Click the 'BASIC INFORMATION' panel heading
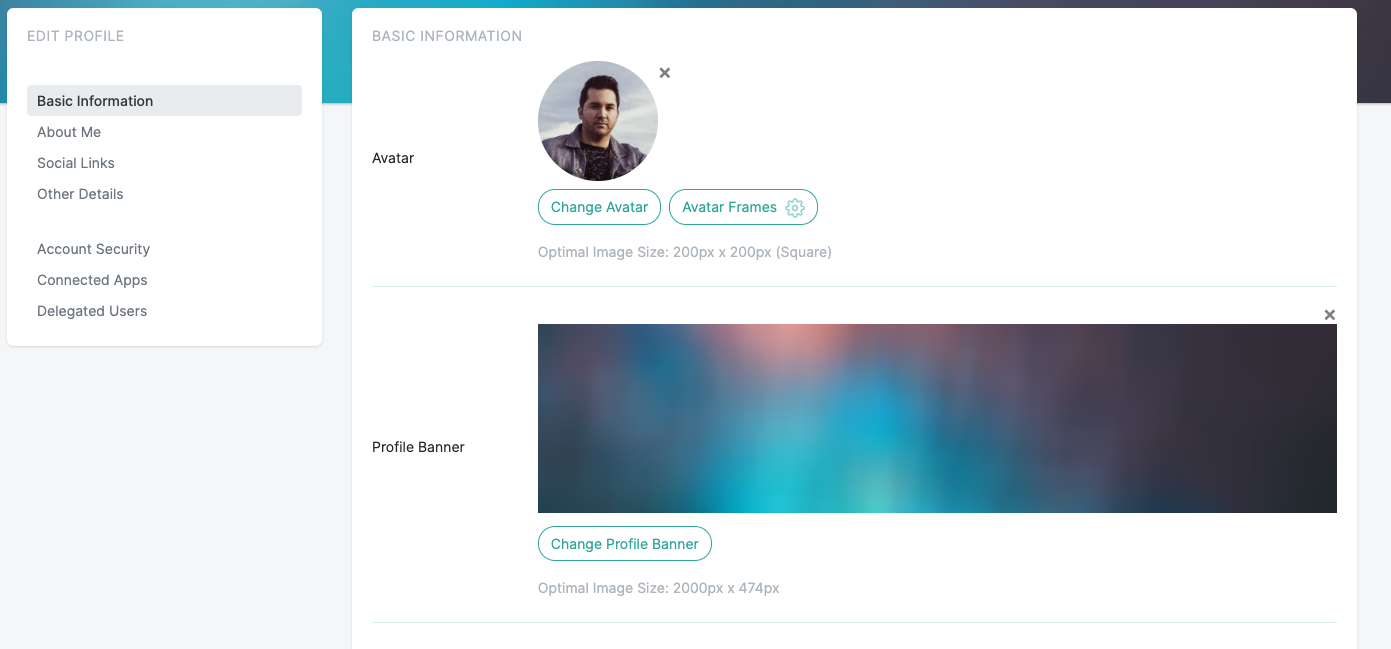 tap(447, 36)
